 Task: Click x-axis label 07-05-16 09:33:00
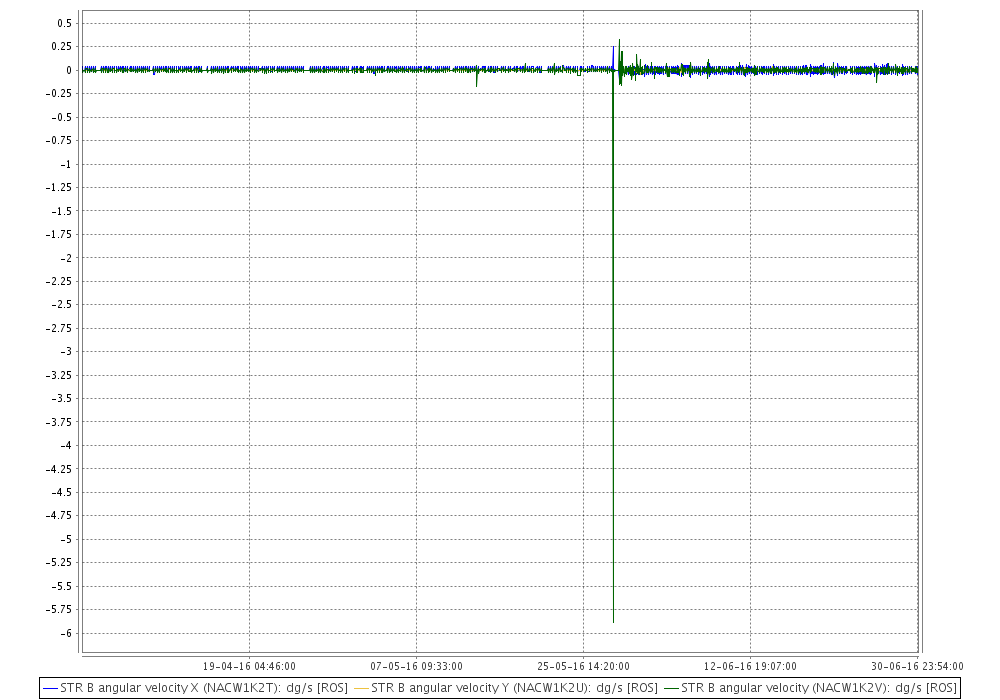point(416,666)
